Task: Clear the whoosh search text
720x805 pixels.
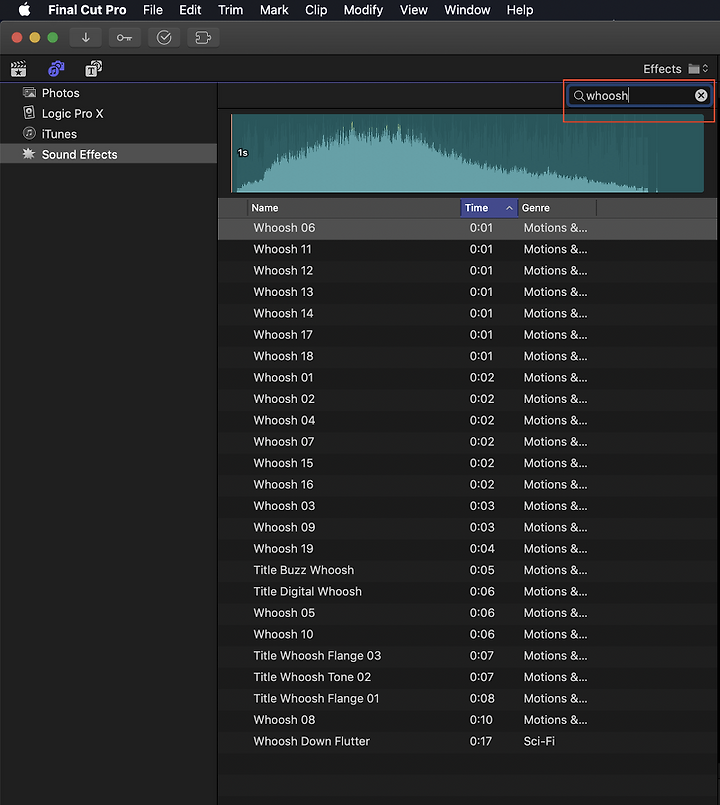Action: [x=701, y=95]
